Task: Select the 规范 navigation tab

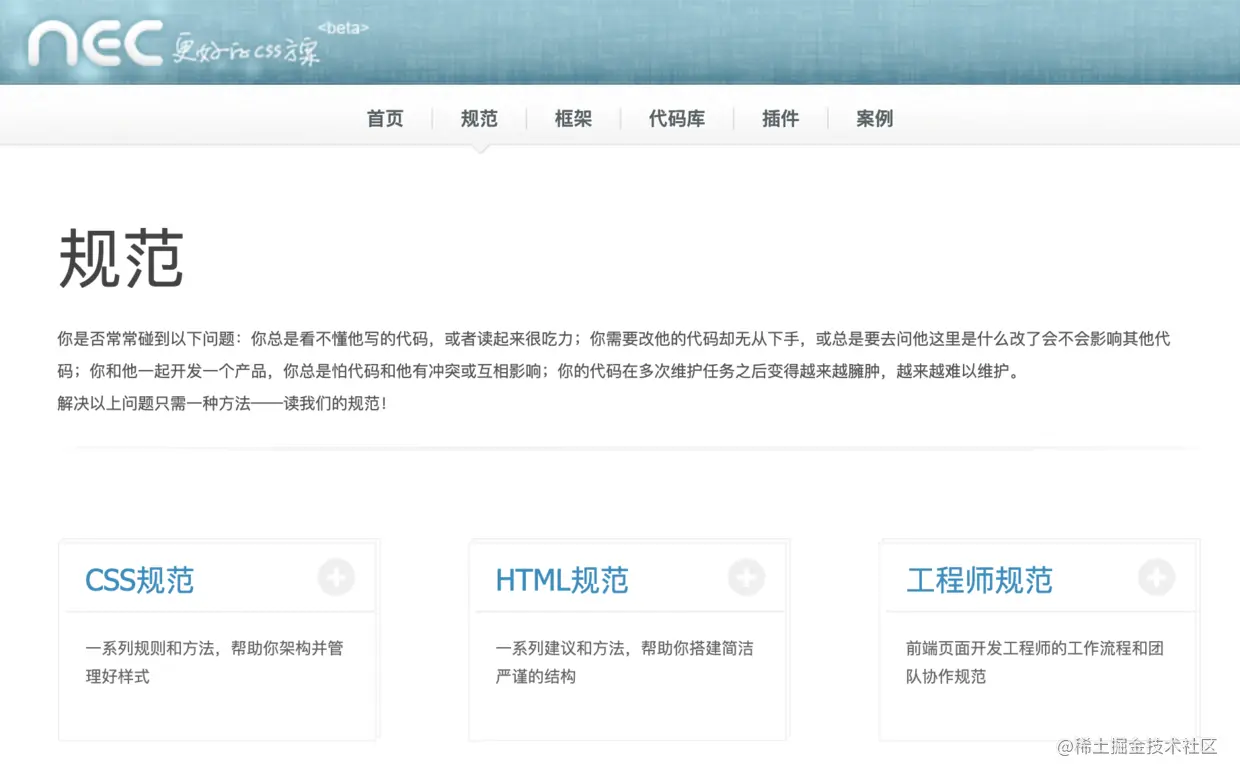Action: coord(479,119)
